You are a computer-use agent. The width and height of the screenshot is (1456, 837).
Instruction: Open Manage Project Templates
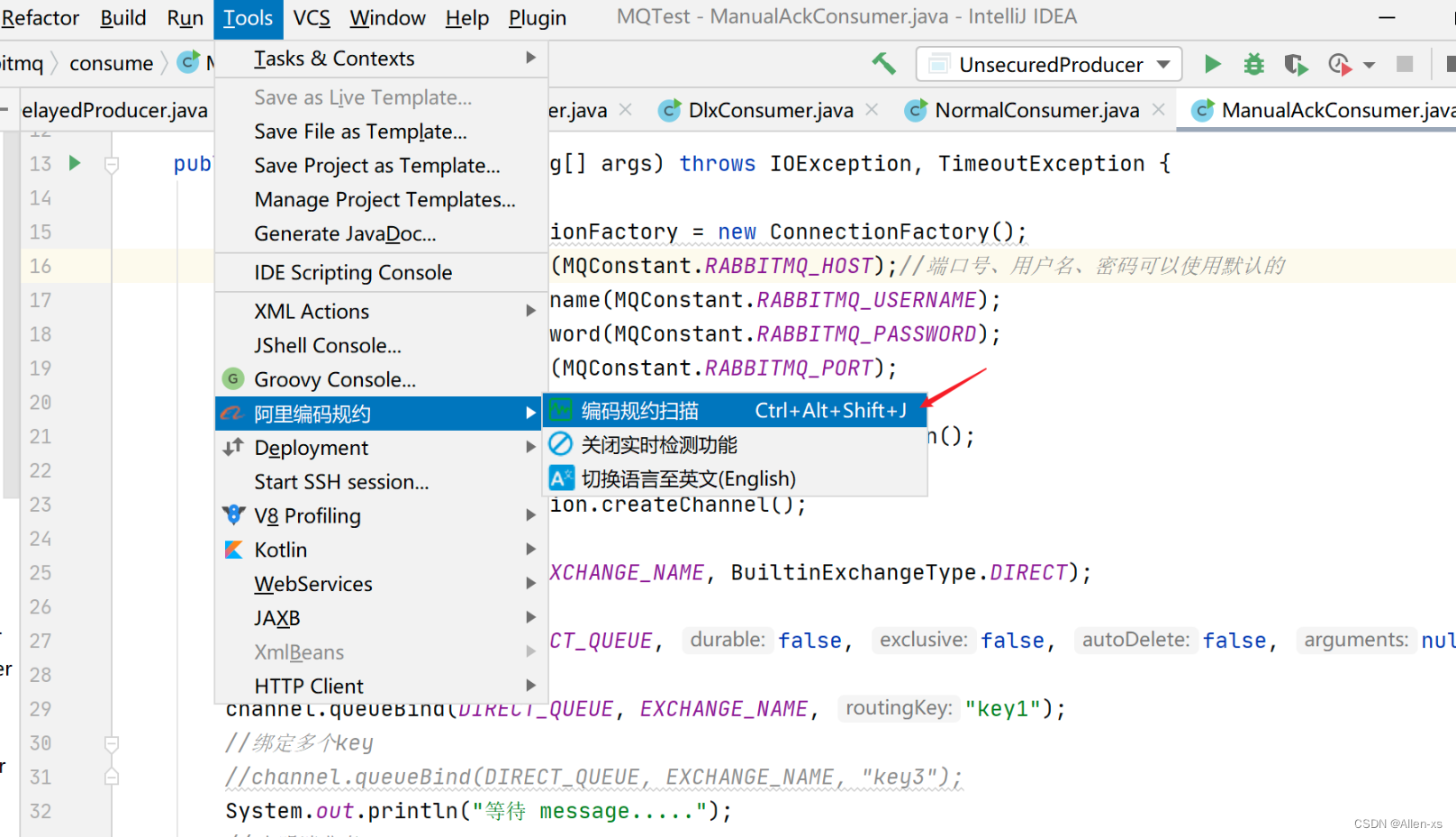[381, 200]
